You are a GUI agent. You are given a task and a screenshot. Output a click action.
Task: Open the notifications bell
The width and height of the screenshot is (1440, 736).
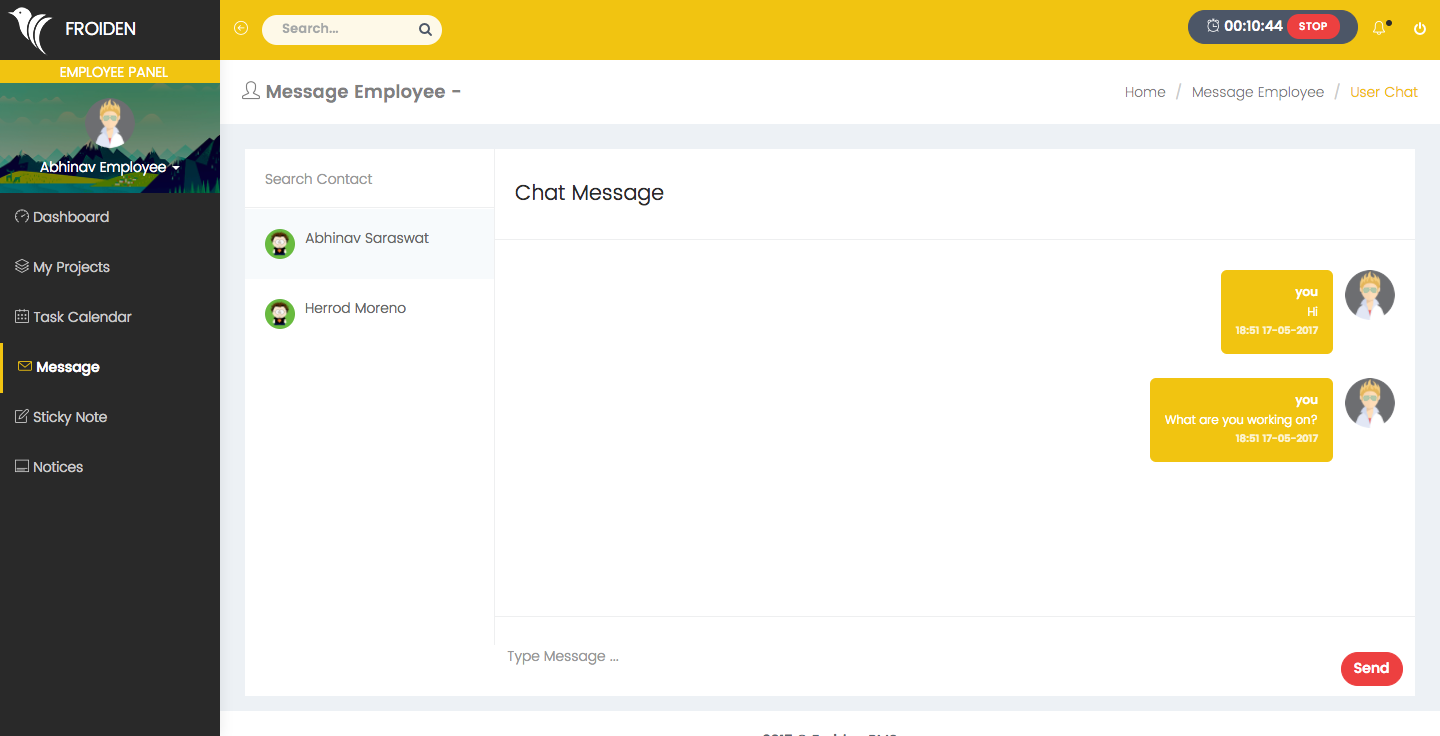point(1380,28)
